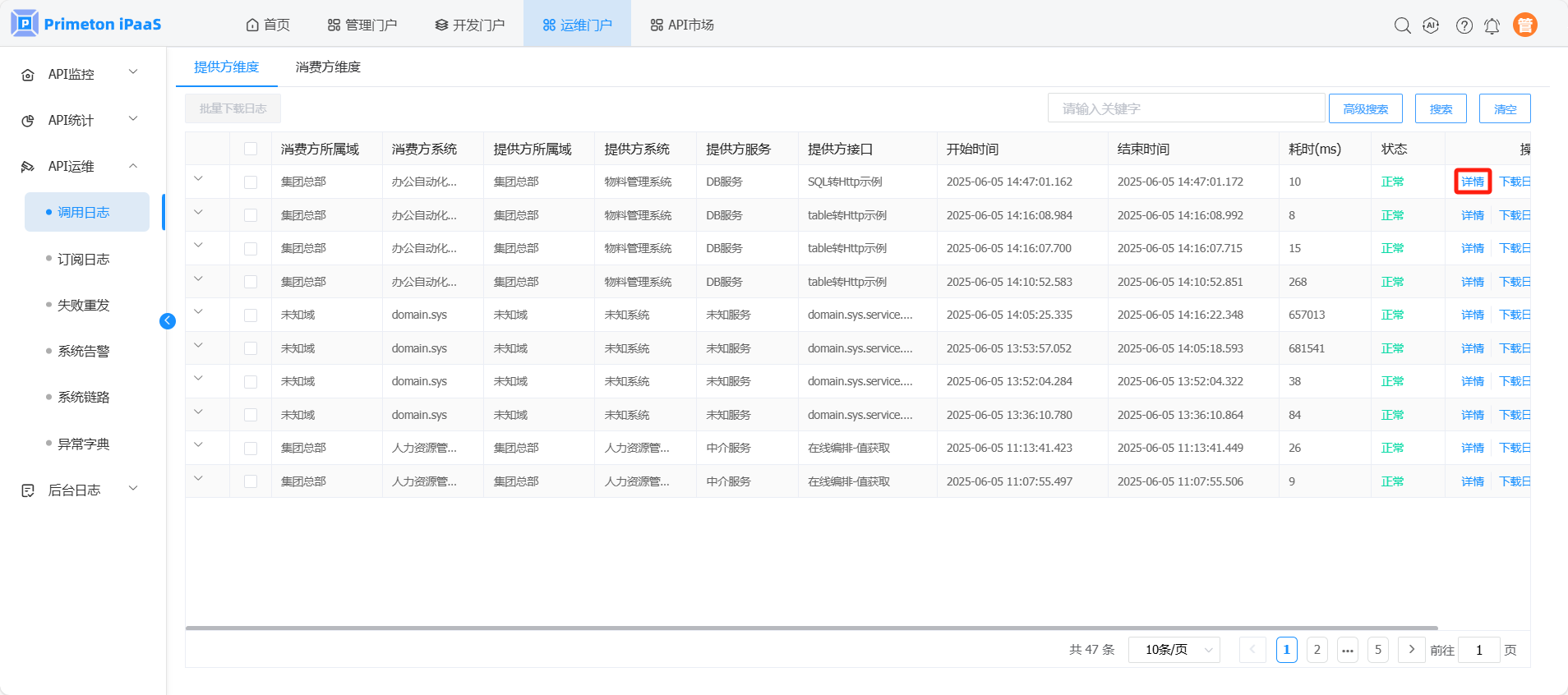Click the horizontal scrollbar under the table
This screenshot has width=1568, height=695.
point(811,628)
